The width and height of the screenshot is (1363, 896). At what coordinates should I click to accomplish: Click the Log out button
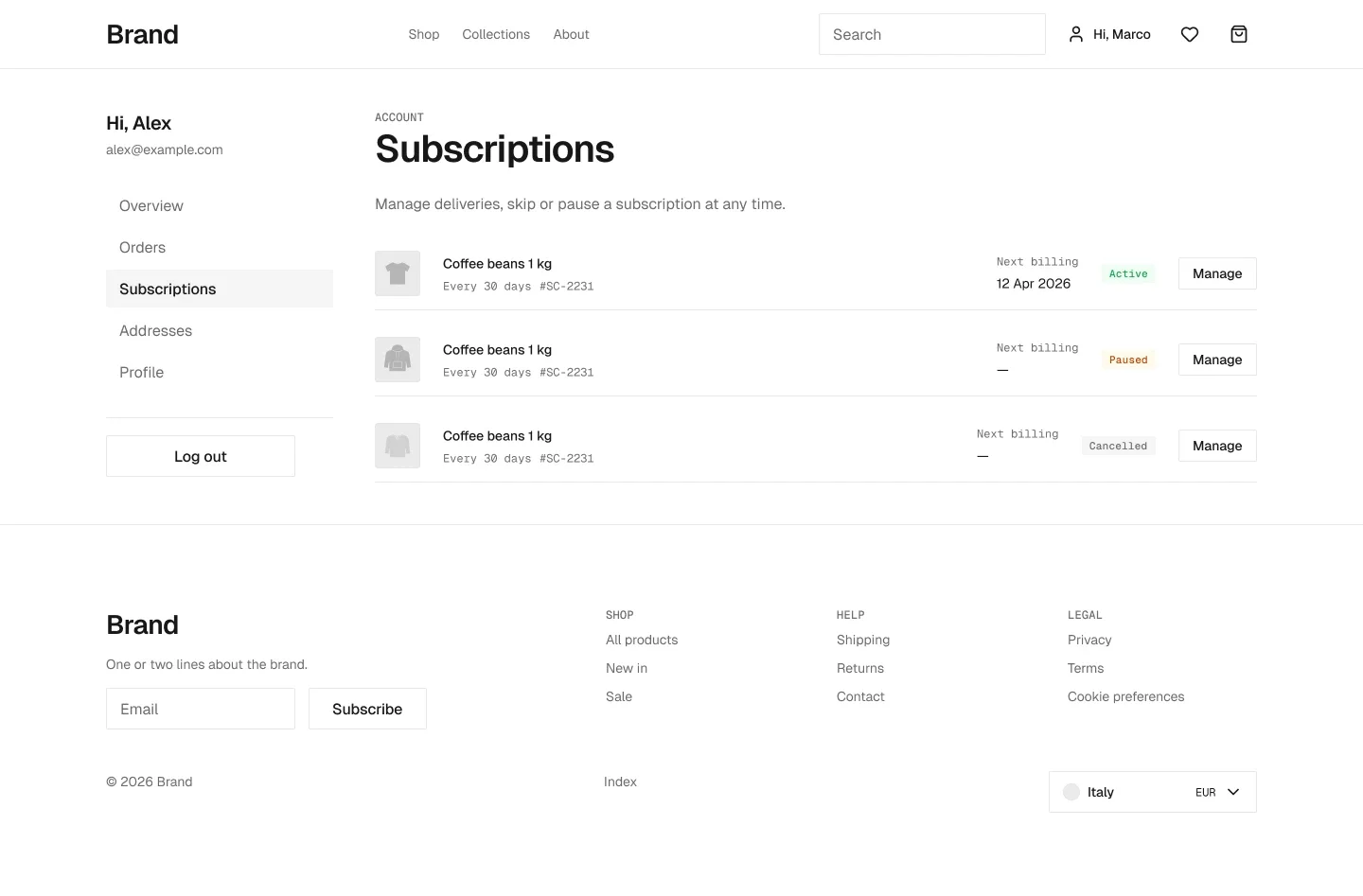tap(201, 456)
